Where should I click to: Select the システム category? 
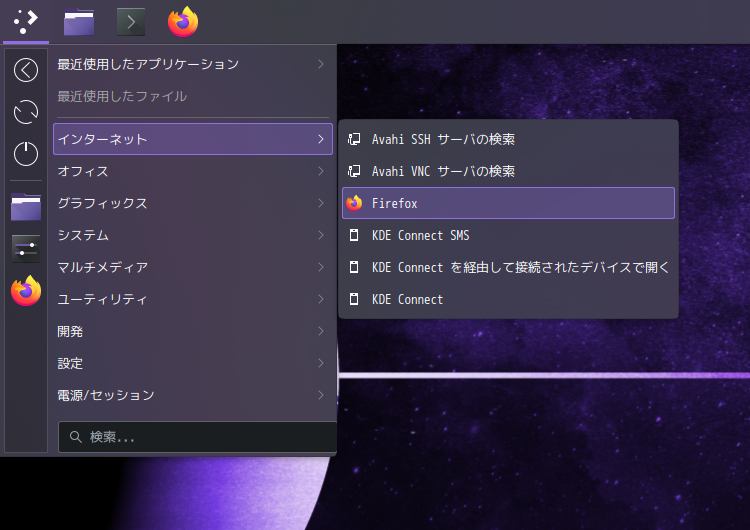coord(193,235)
